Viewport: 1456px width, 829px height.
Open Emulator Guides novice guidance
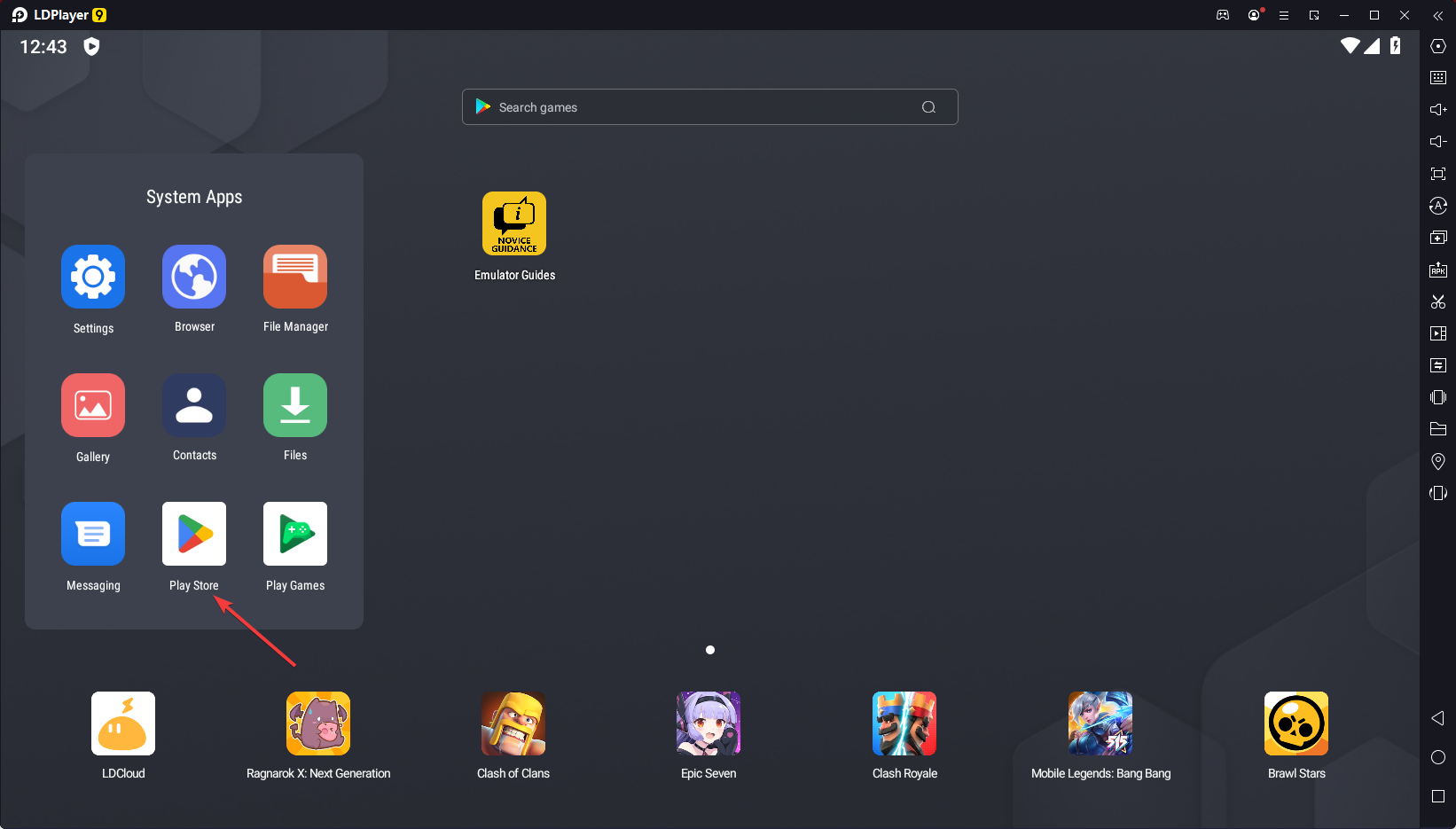[514, 223]
